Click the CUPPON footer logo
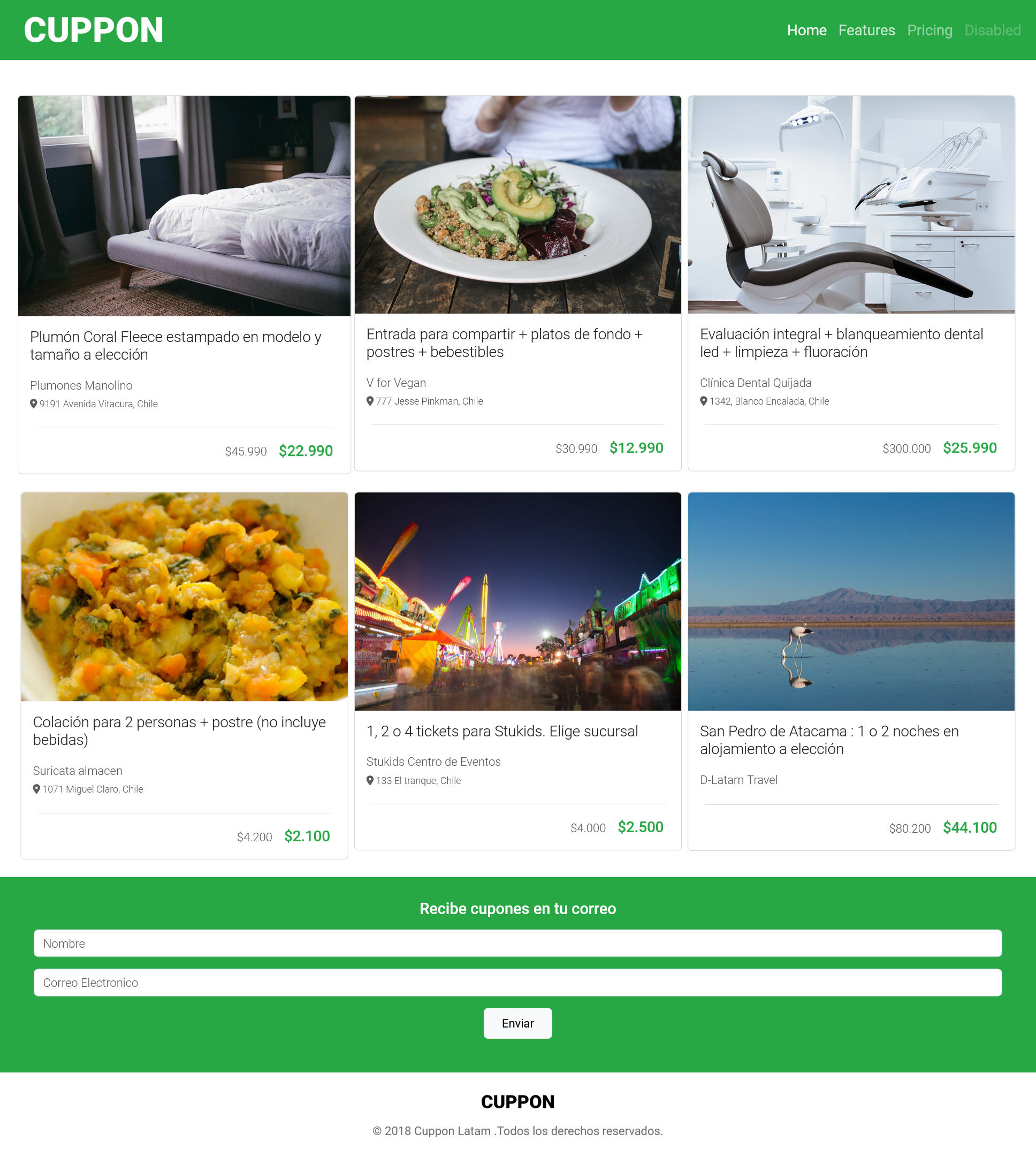This screenshot has width=1036, height=1149. (517, 1101)
